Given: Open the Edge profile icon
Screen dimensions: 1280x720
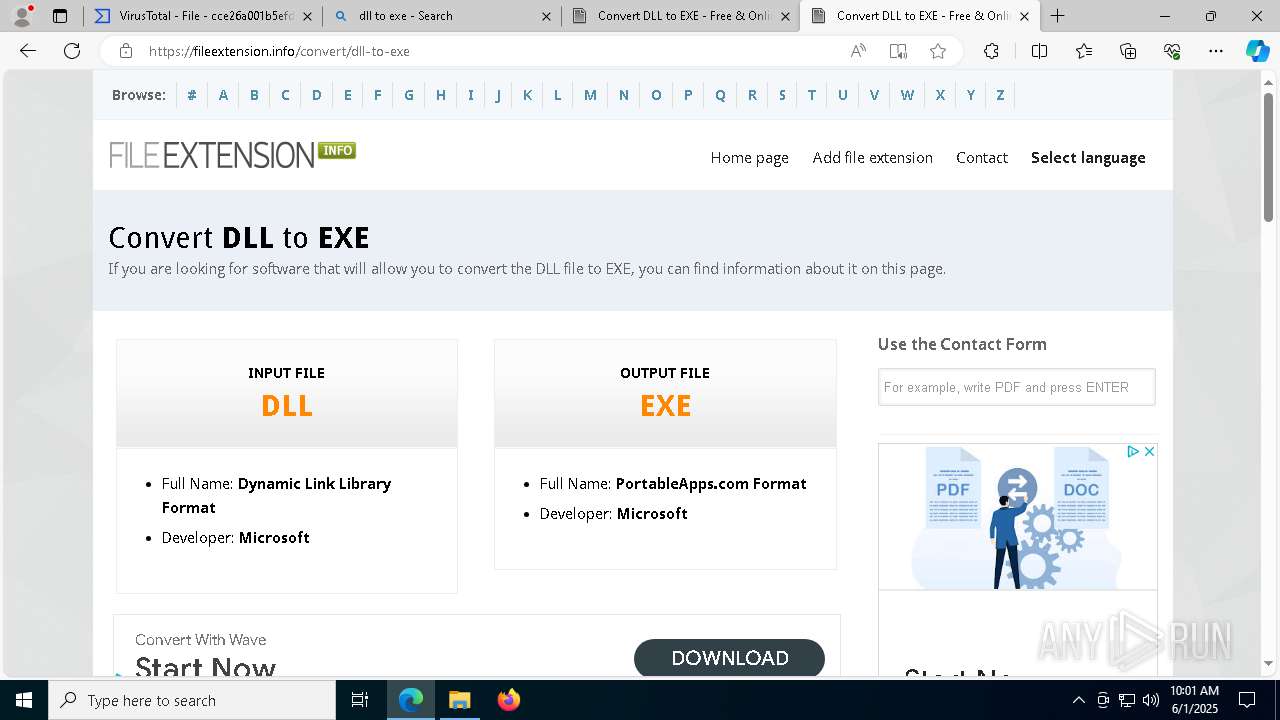Looking at the screenshot, I should coord(22,16).
